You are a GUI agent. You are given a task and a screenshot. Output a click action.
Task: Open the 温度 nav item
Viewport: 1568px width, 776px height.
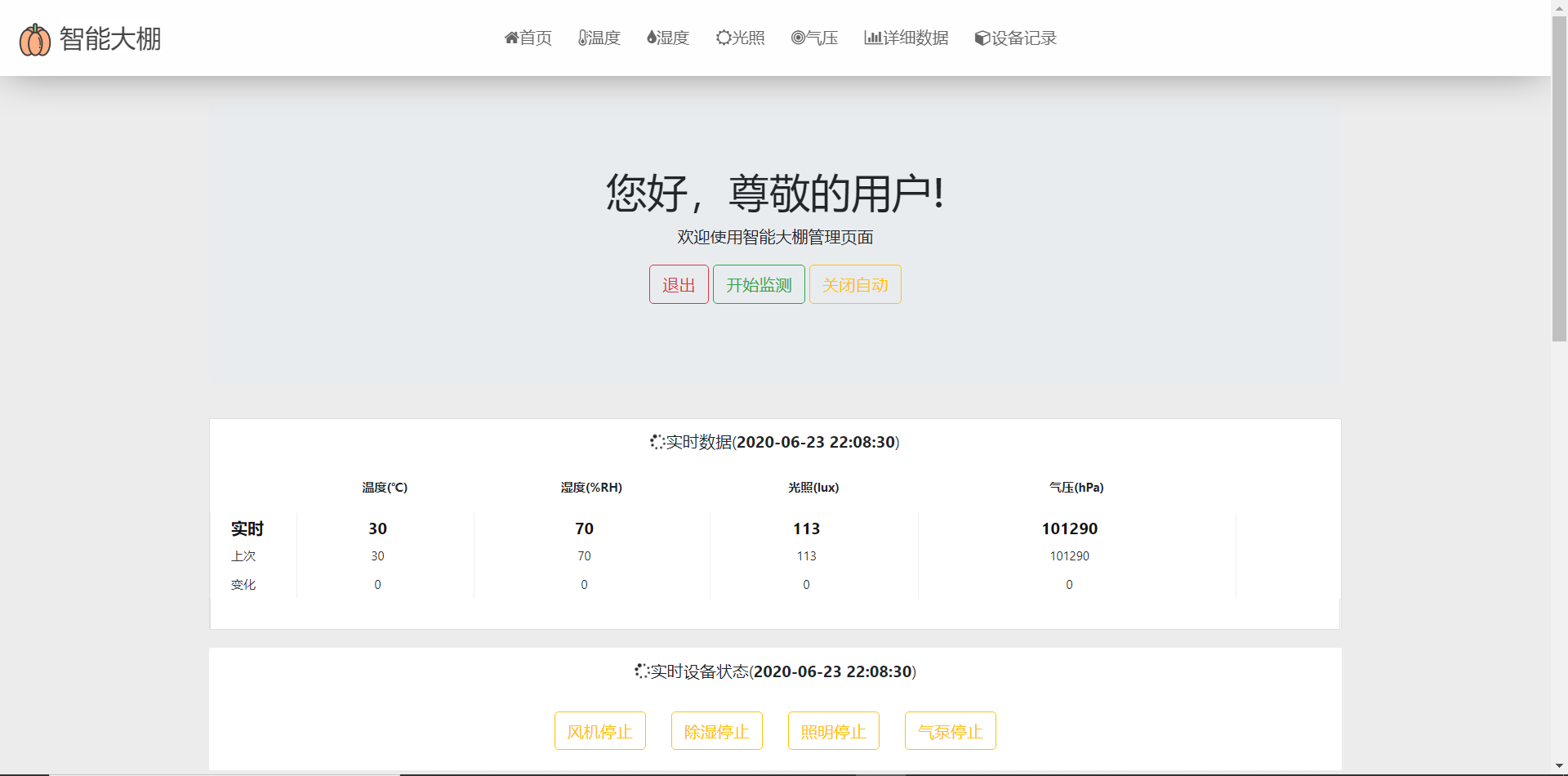click(599, 38)
